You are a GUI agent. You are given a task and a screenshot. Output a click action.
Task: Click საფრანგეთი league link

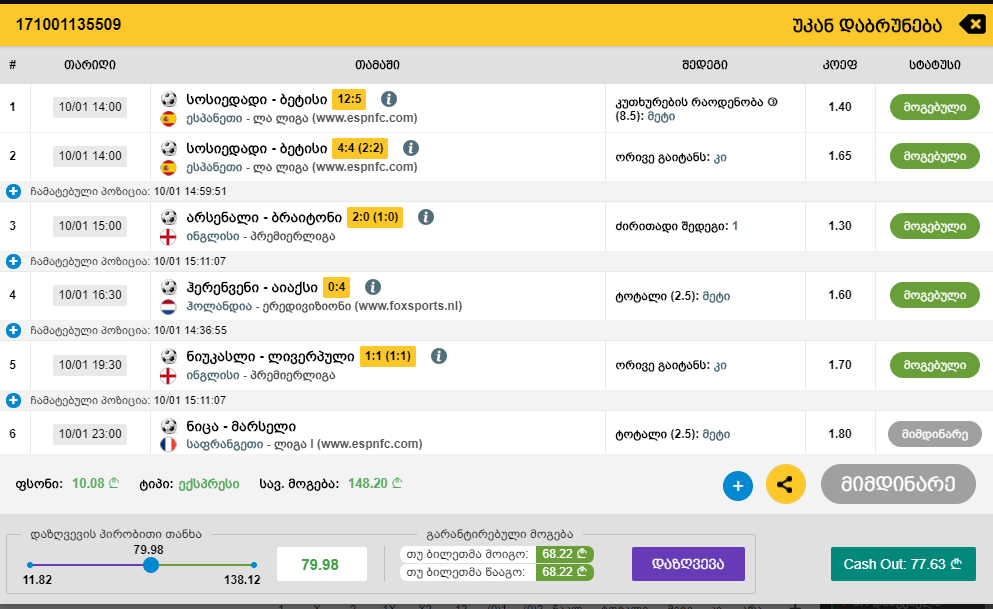(225, 444)
